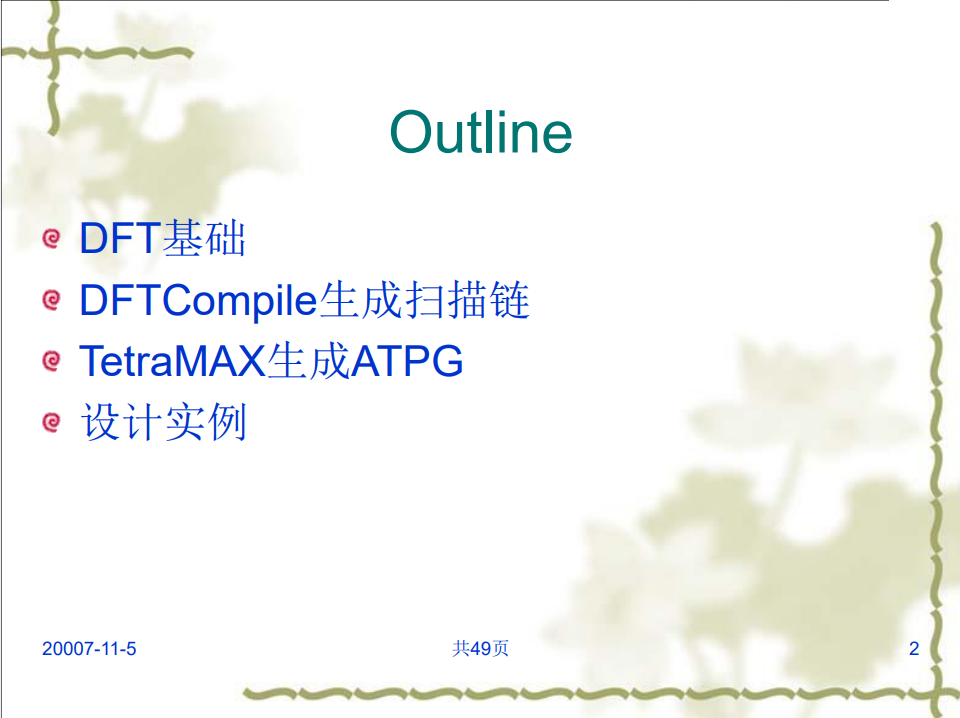Click the bullet icon beside 设计实例

point(51,422)
